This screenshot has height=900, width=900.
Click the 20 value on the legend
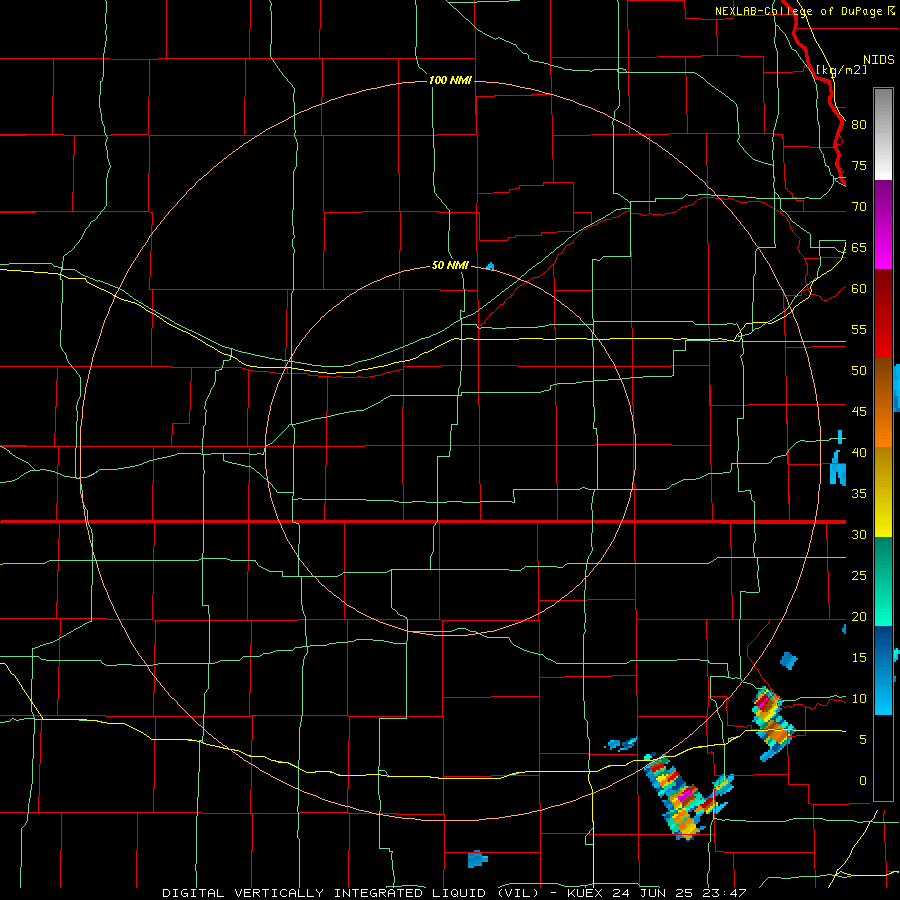click(x=859, y=616)
